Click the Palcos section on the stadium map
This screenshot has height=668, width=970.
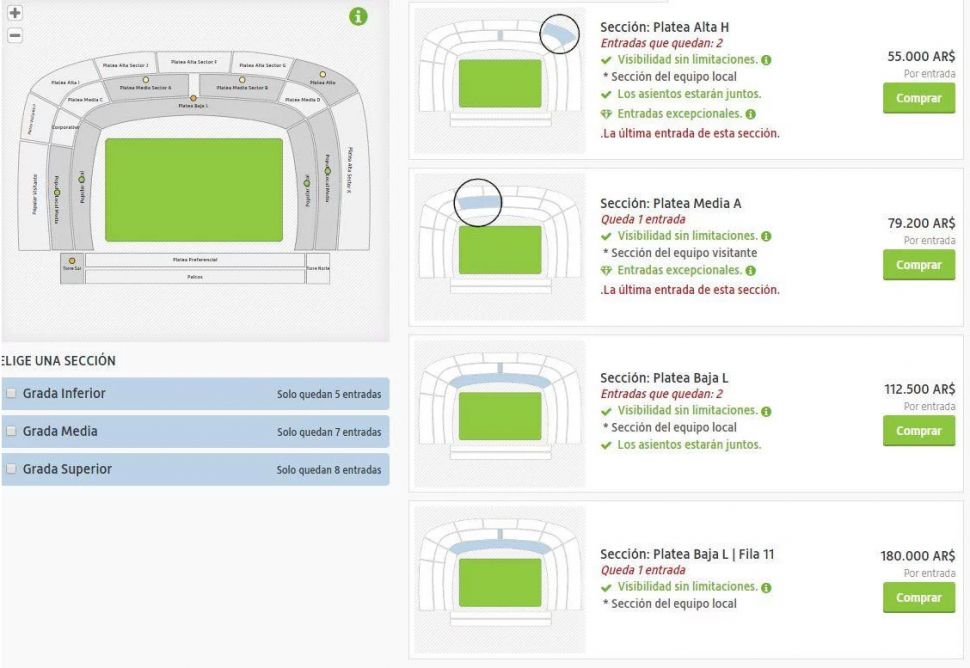(x=195, y=277)
